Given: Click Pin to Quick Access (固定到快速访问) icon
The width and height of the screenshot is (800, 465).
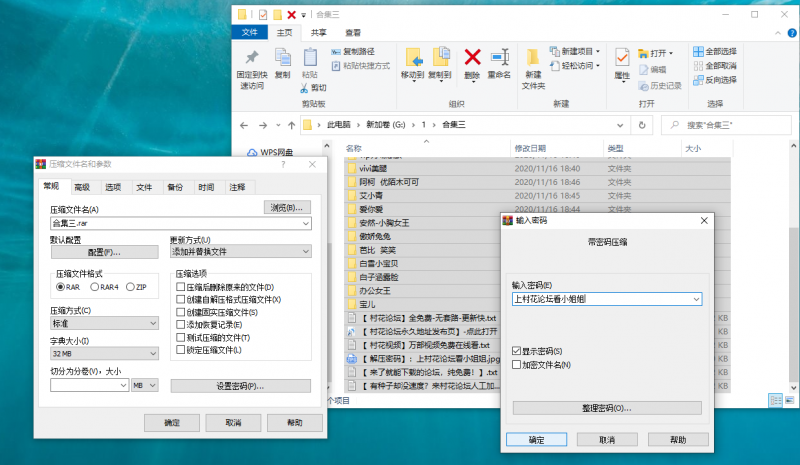Looking at the screenshot, I should 252,62.
